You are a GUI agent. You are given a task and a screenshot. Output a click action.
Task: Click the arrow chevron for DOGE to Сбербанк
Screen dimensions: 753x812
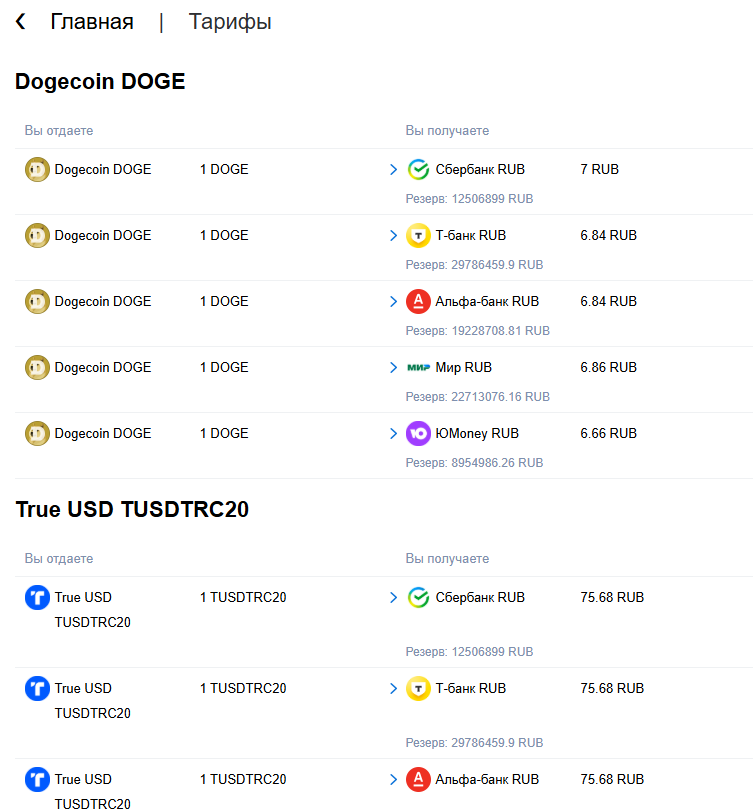394,169
